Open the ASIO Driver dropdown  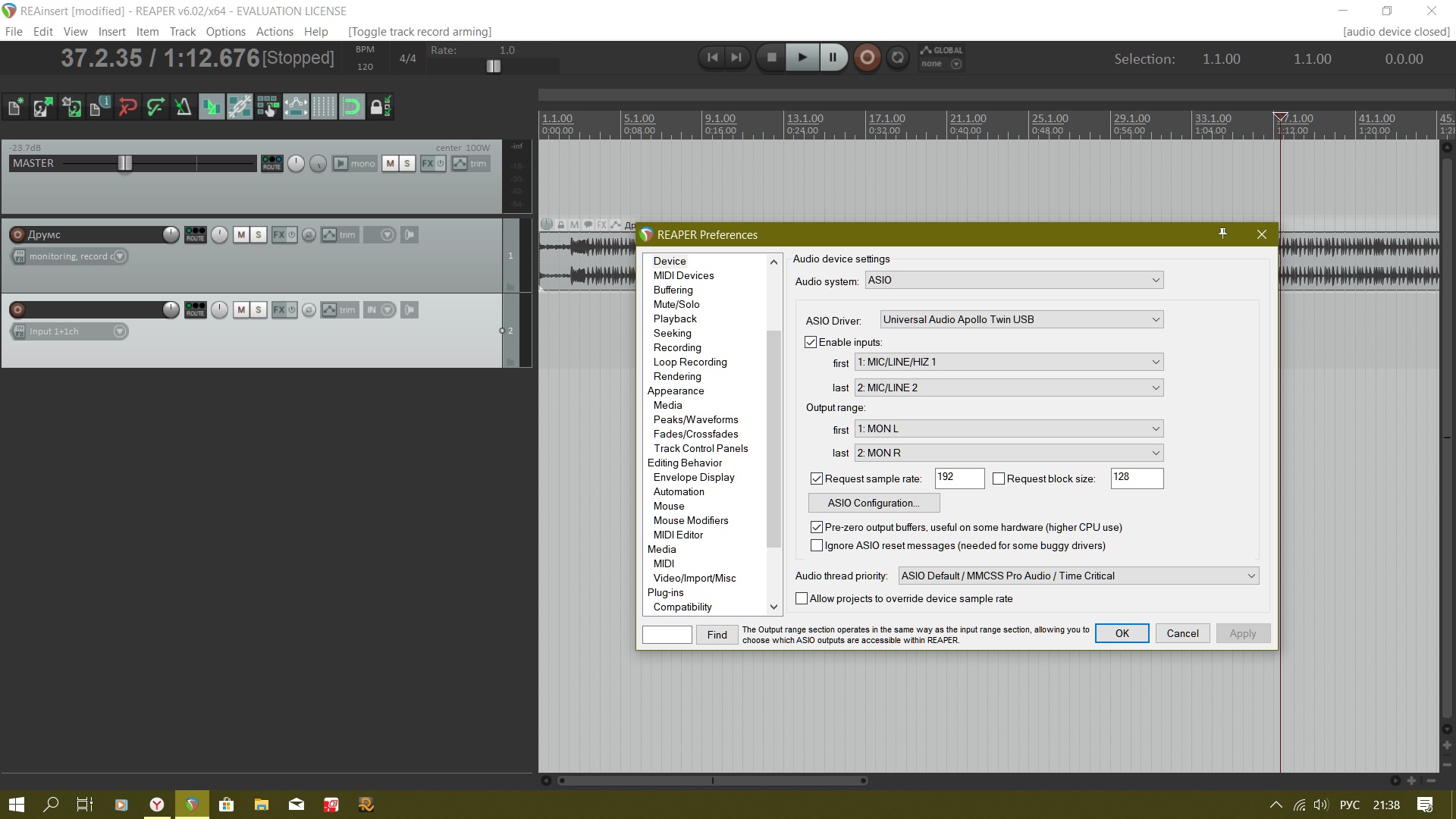(x=1021, y=319)
